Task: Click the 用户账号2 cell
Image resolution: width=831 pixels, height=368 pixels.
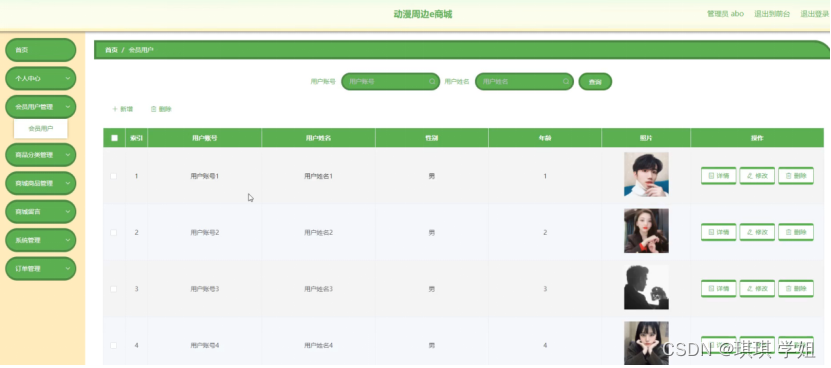Action: point(205,232)
